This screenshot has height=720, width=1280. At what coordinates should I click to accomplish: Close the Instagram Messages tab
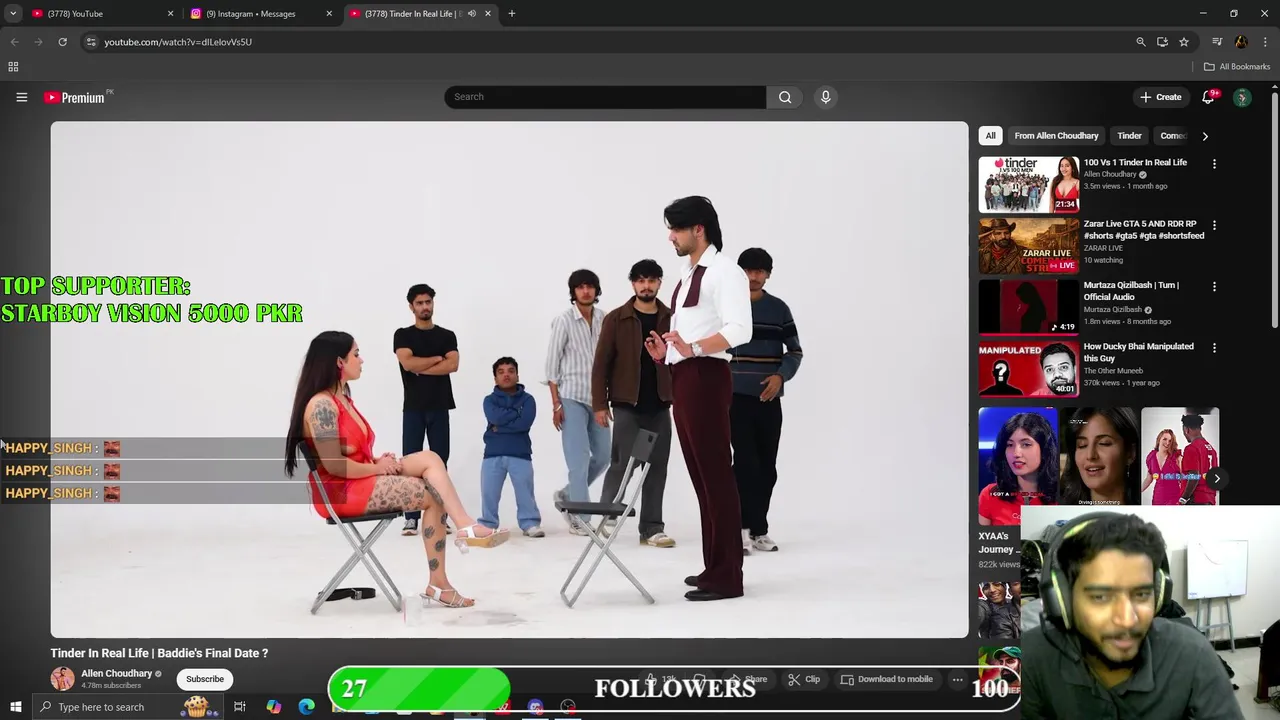(329, 14)
